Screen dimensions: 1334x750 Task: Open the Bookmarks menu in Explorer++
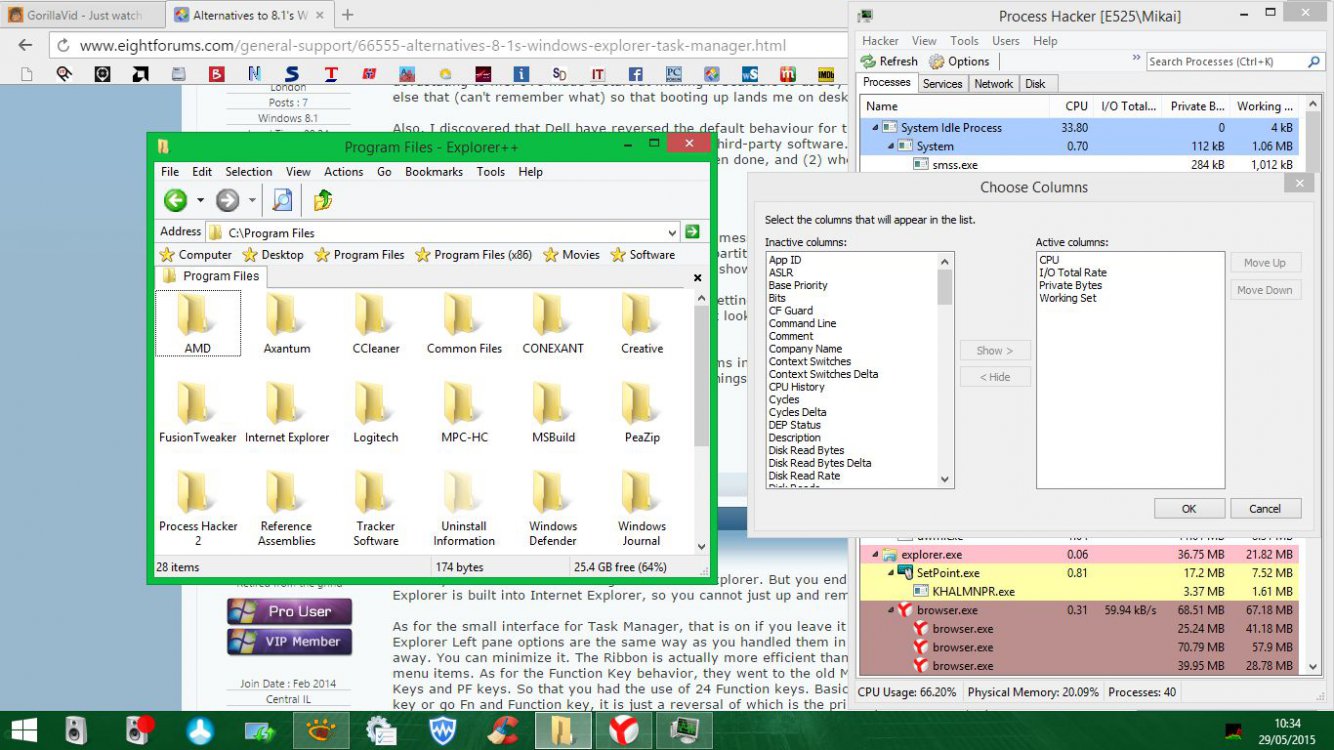434,172
